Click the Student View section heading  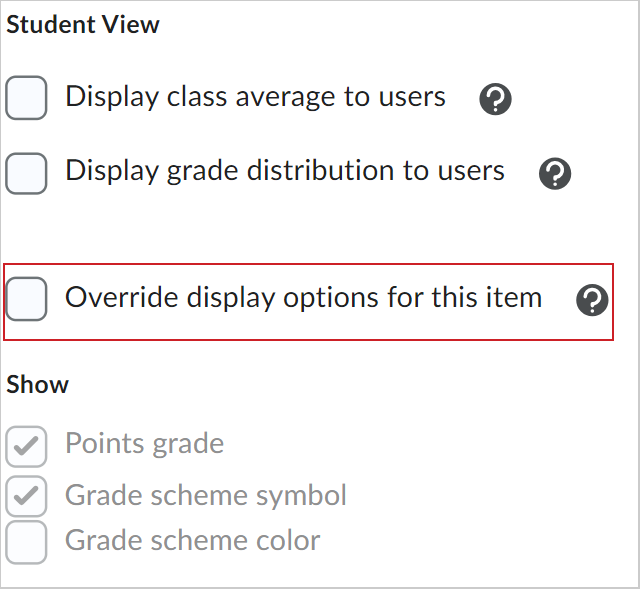[83, 25]
